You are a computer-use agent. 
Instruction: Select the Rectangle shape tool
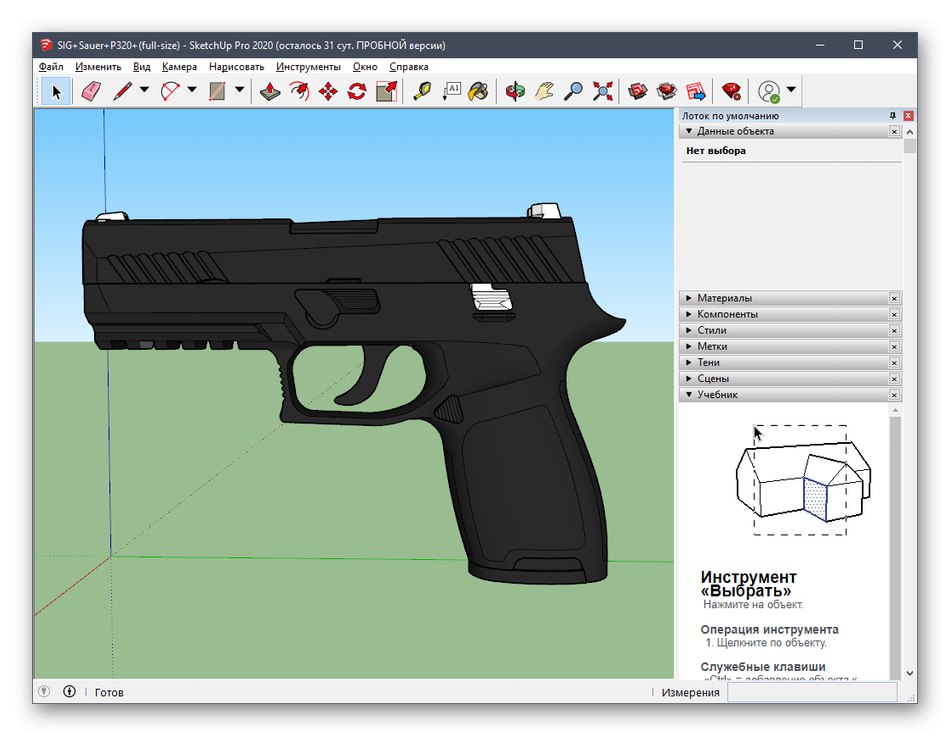click(x=217, y=91)
